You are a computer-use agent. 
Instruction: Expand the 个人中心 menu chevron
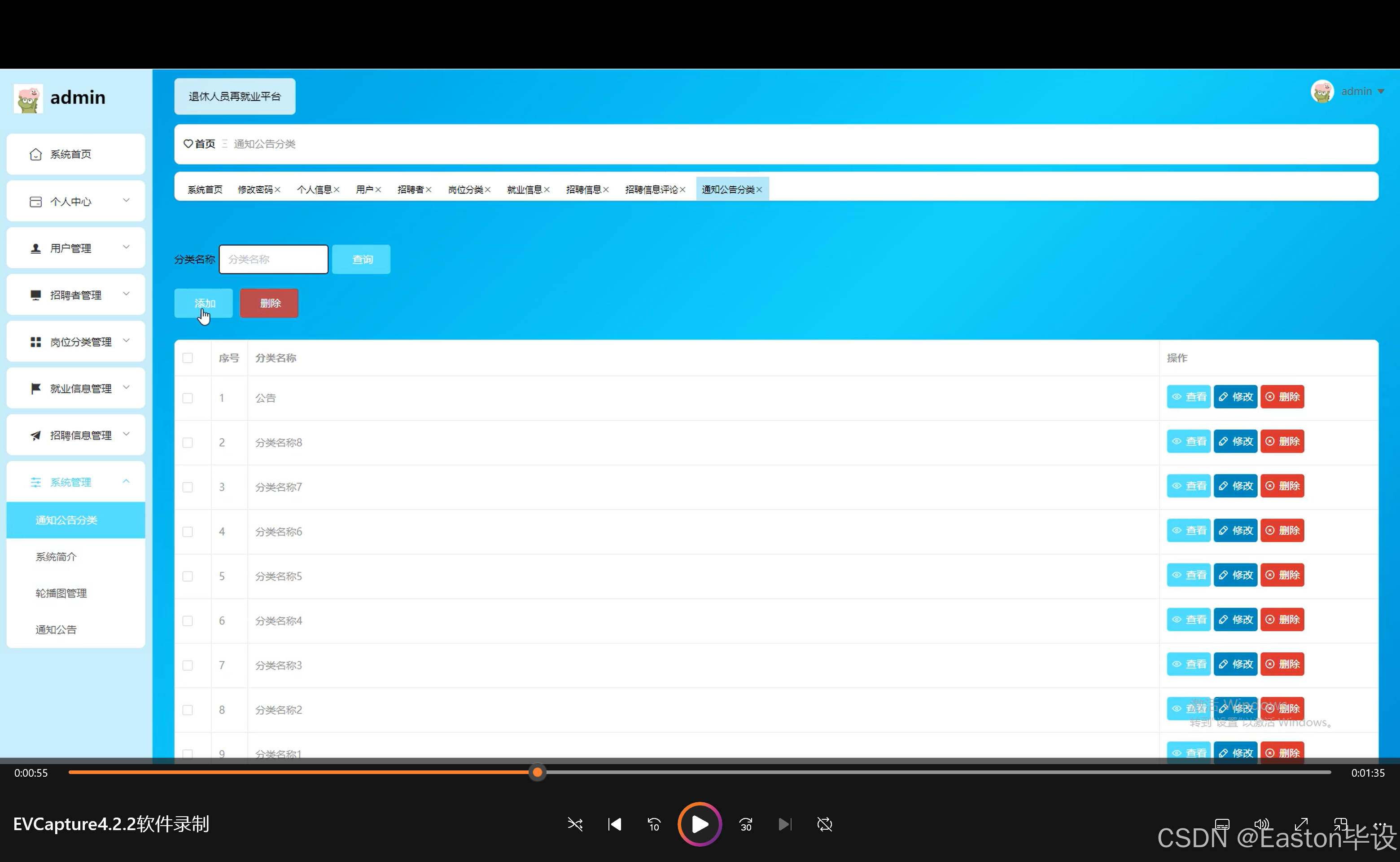pyautogui.click(x=127, y=200)
